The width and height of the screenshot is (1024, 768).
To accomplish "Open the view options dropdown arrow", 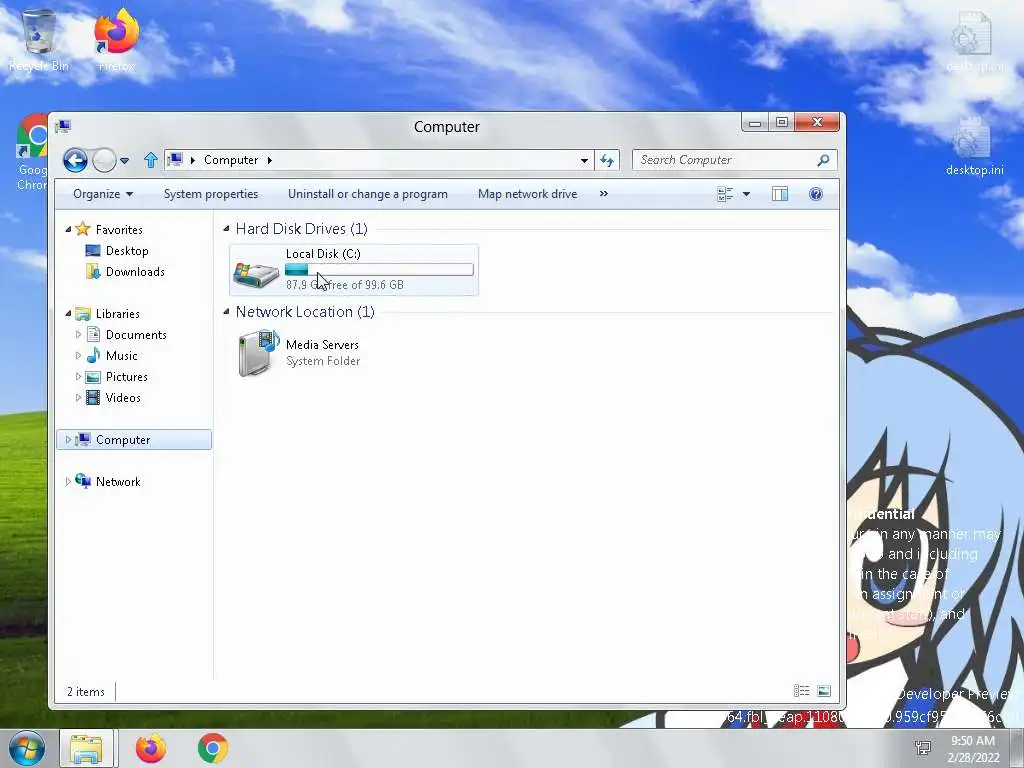I will 746,194.
